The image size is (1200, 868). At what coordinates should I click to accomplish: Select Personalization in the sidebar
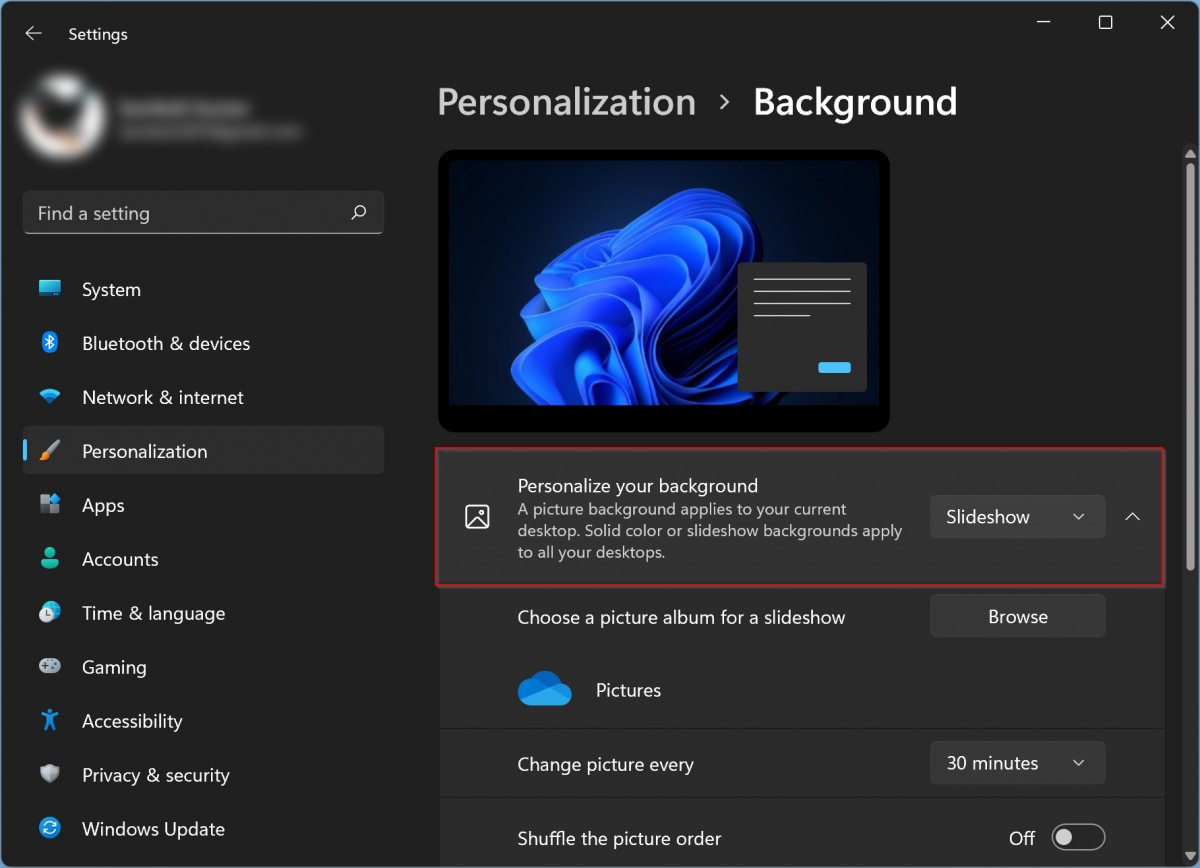pos(203,451)
